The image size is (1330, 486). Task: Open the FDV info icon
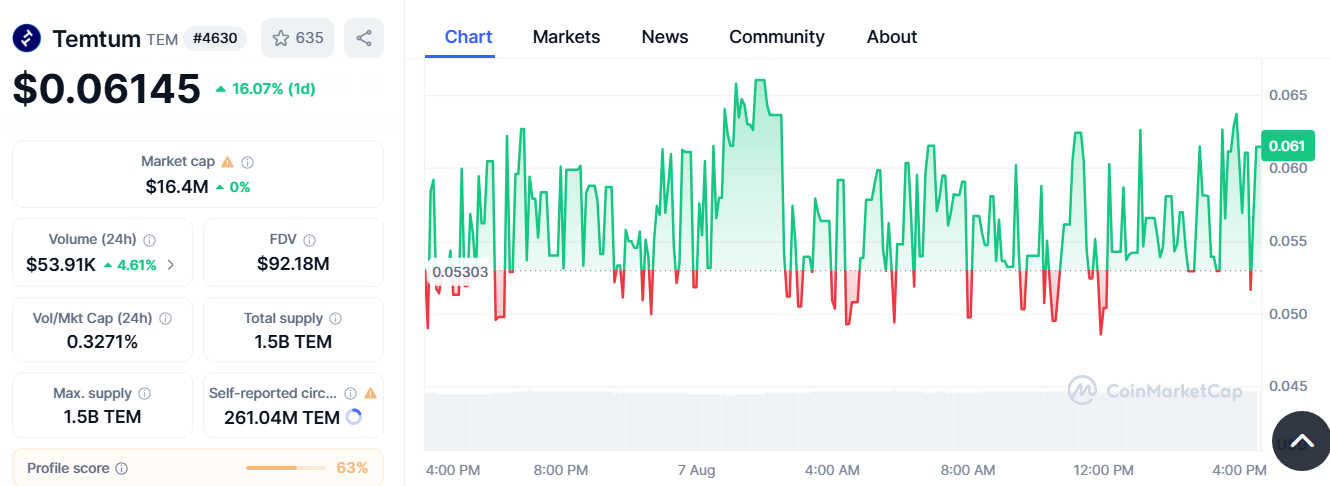(x=310, y=240)
